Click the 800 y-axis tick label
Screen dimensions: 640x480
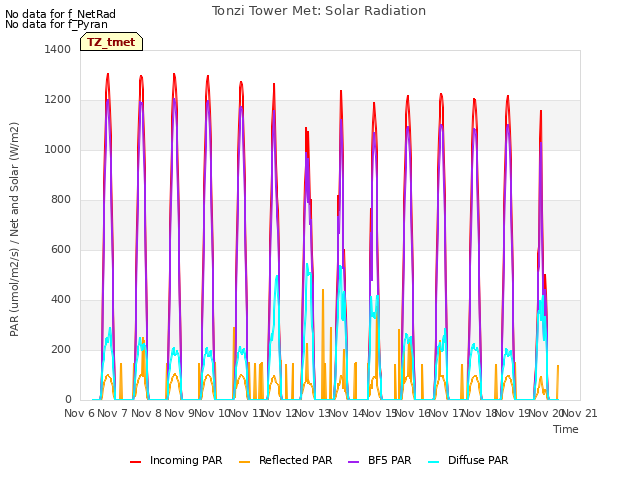click(61, 200)
